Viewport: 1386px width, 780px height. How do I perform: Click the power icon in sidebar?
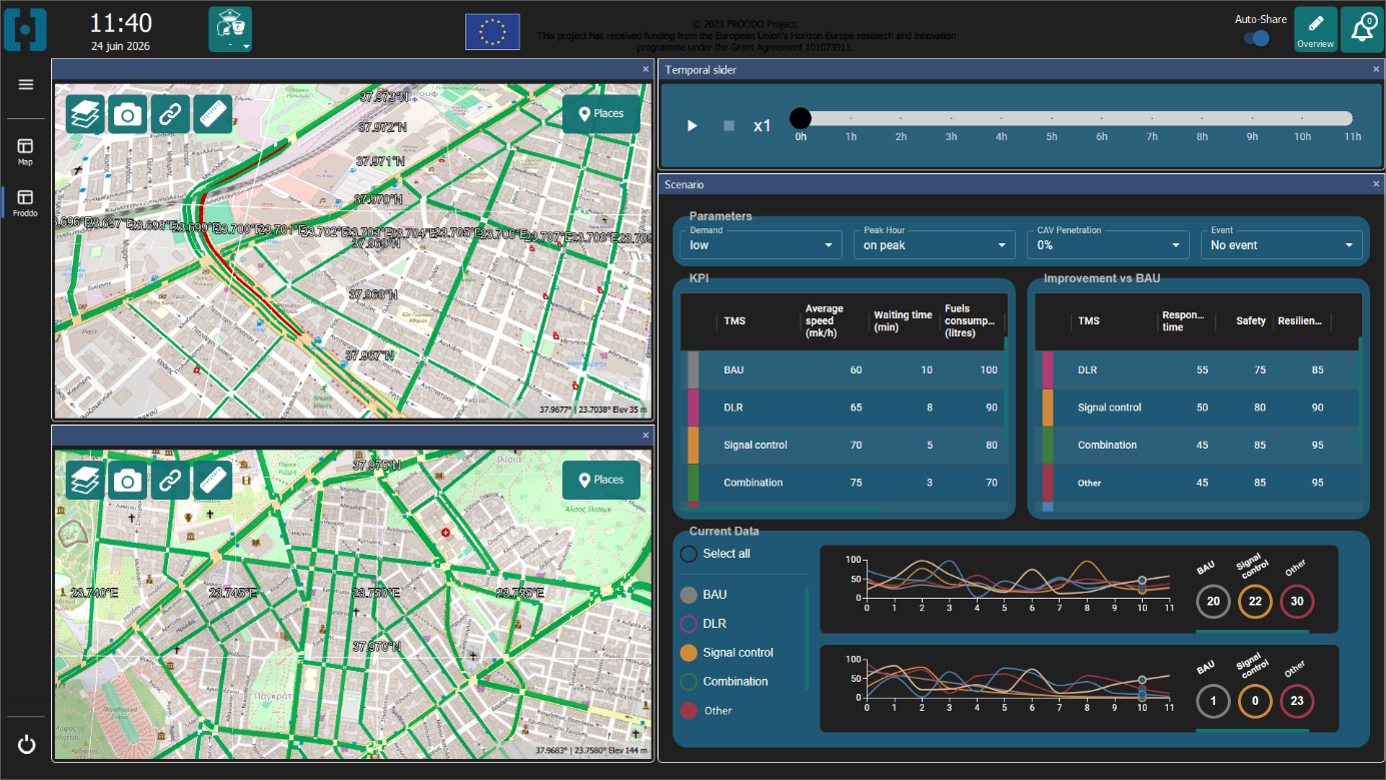tap(26, 744)
